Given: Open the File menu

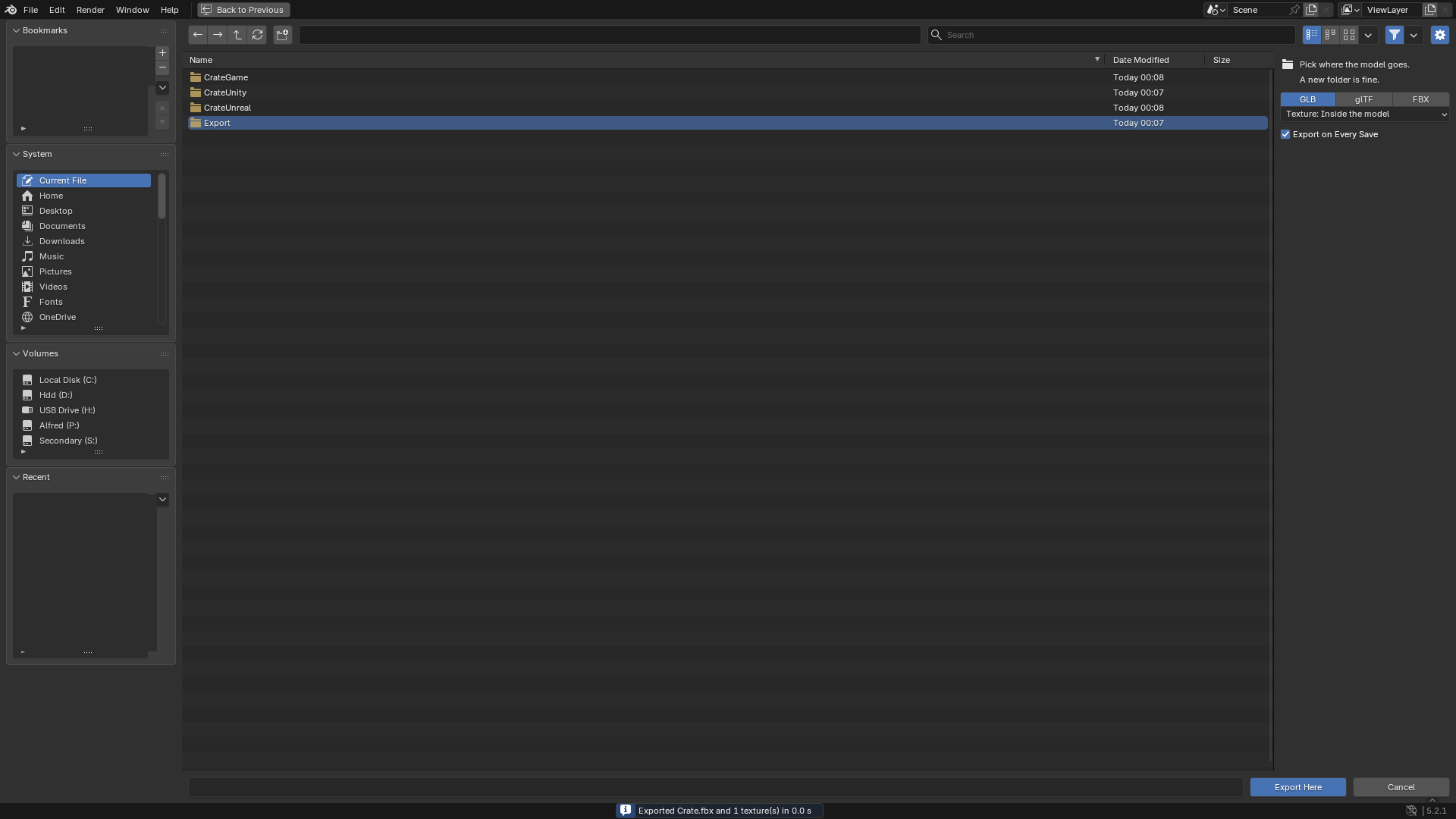Looking at the screenshot, I should (30, 10).
